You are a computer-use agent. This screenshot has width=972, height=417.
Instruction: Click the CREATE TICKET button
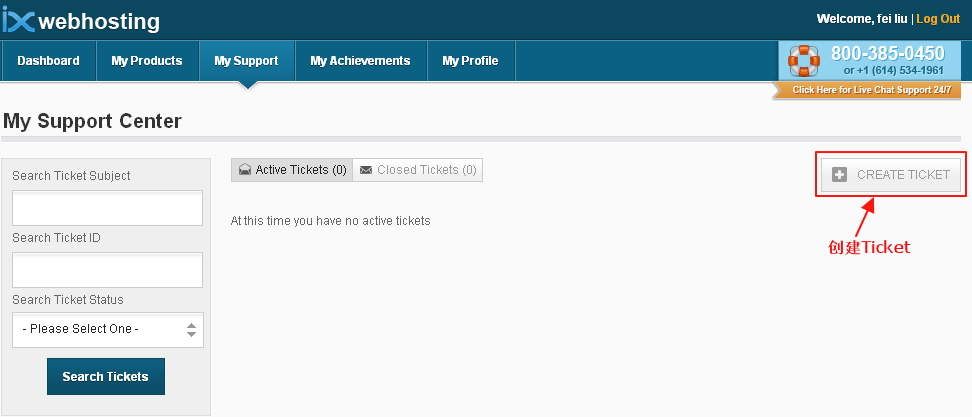891,175
